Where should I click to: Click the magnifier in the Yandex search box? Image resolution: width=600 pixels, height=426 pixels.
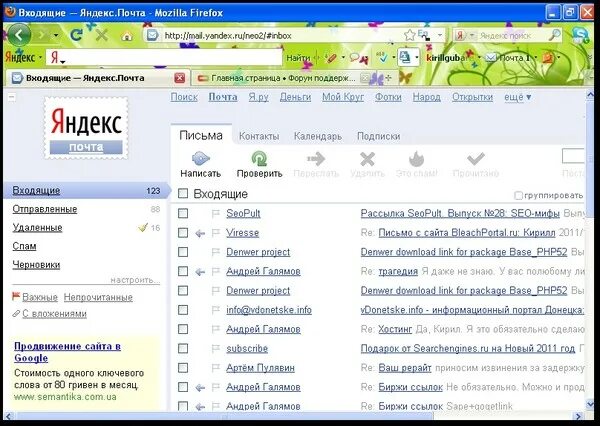coord(554,35)
